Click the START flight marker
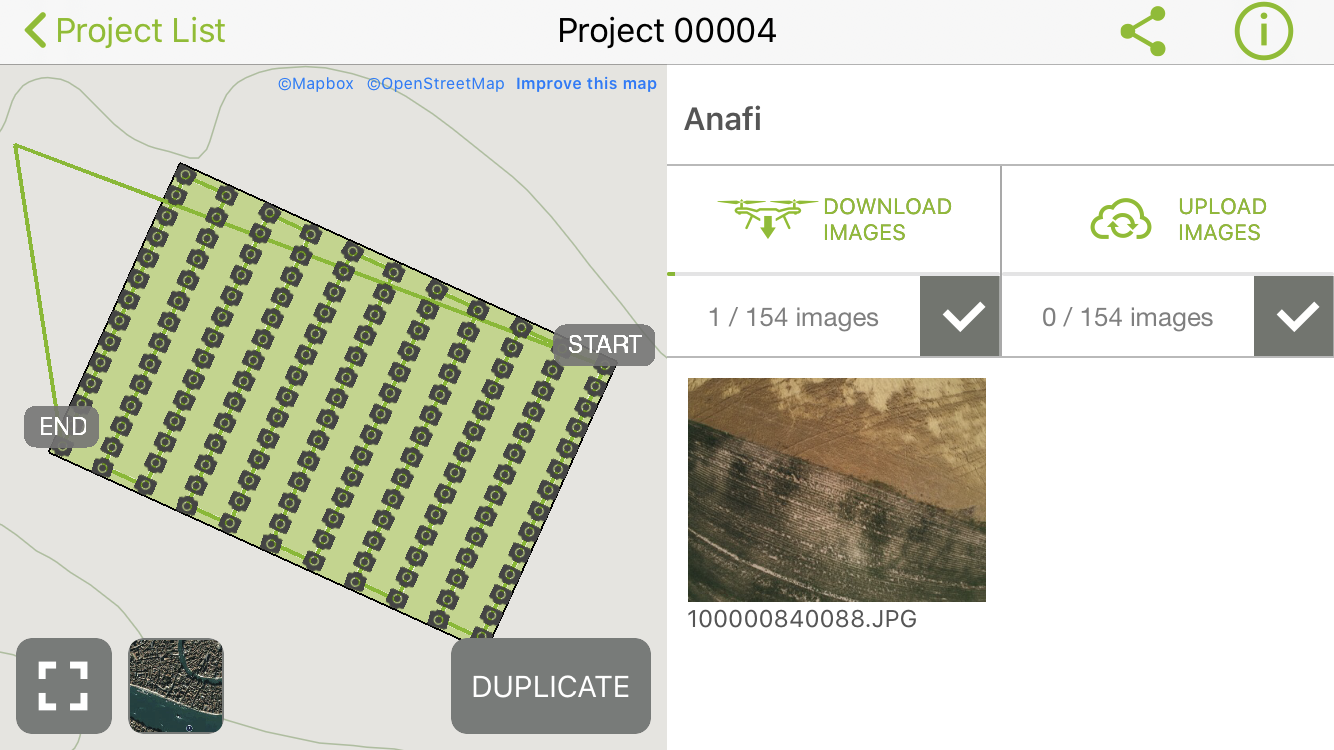Screen dimensions: 1334x750 click(603, 345)
